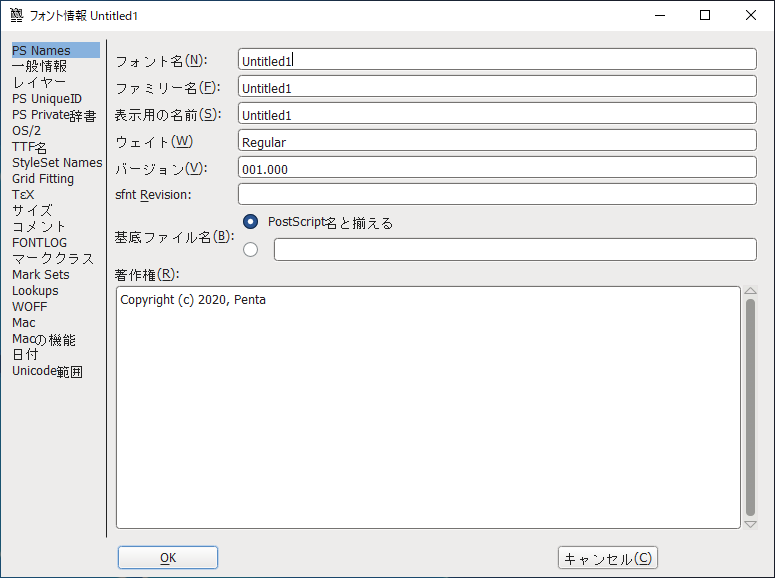This screenshot has width=775, height=578.
Task: Open the Grid Fitting section
Action: (x=43, y=178)
